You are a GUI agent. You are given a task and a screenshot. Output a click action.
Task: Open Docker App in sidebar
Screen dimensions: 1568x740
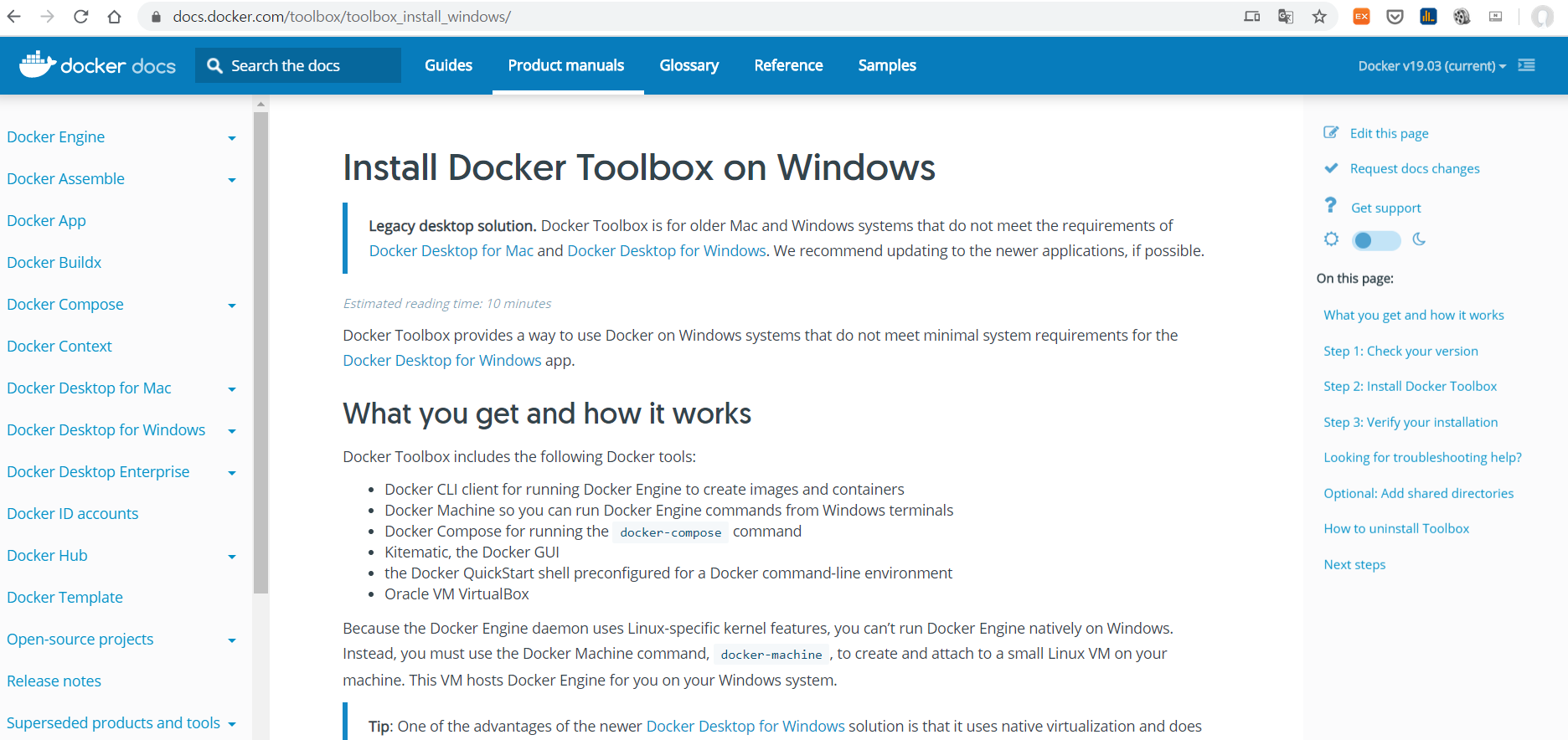tap(46, 220)
